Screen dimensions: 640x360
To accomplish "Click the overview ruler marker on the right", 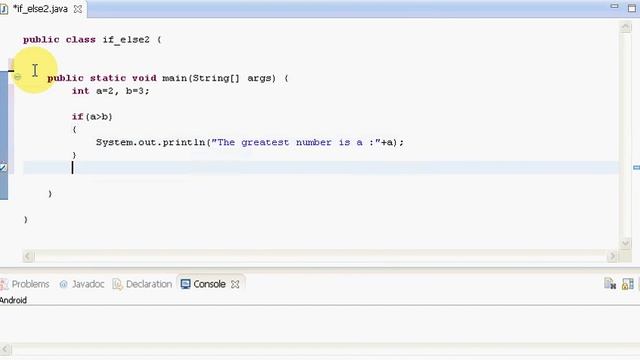I will [x=636, y=167].
